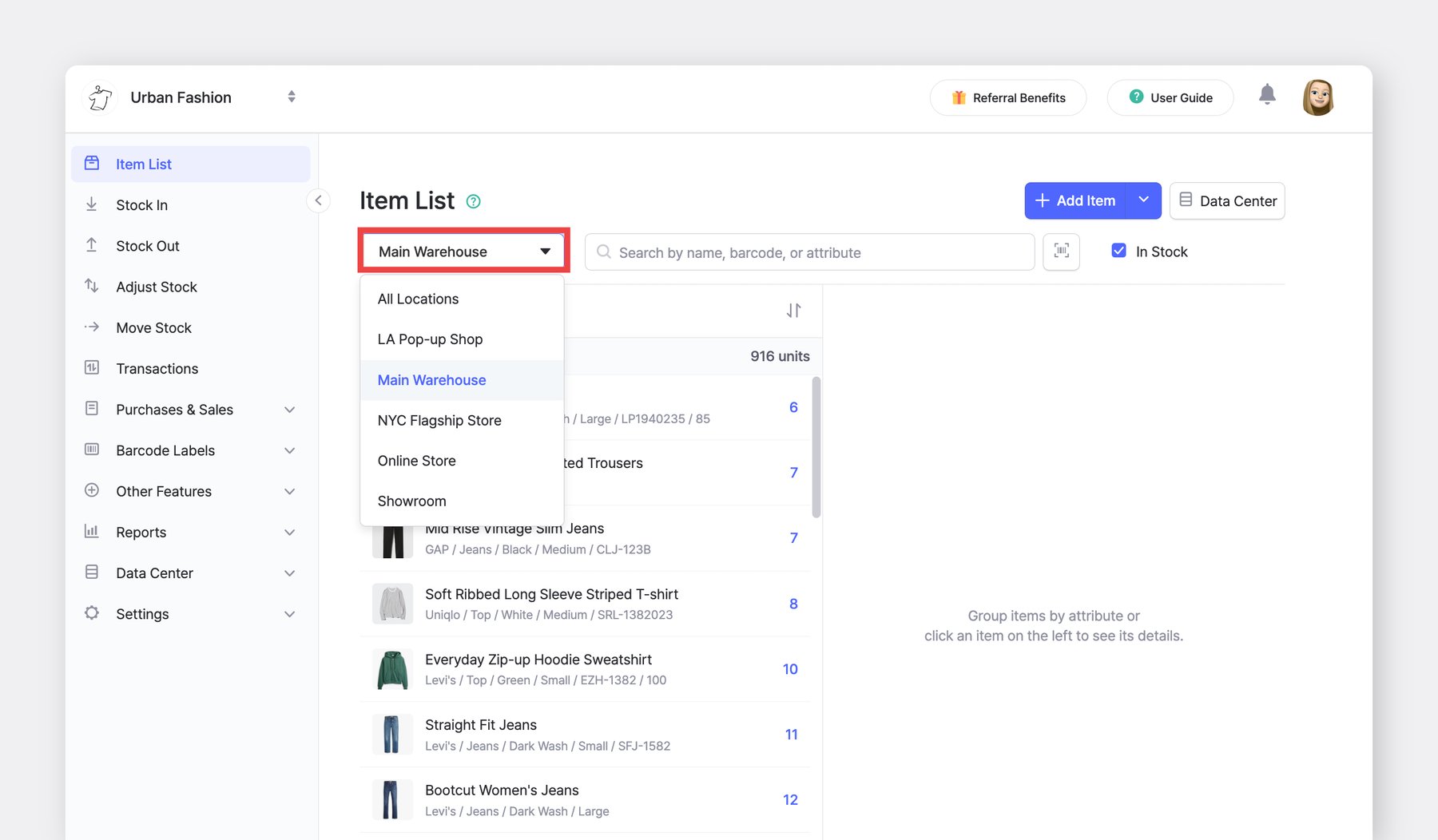Choose All Locations from dropdown
Screen dimensions: 1438x840
click(x=418, y=299)
